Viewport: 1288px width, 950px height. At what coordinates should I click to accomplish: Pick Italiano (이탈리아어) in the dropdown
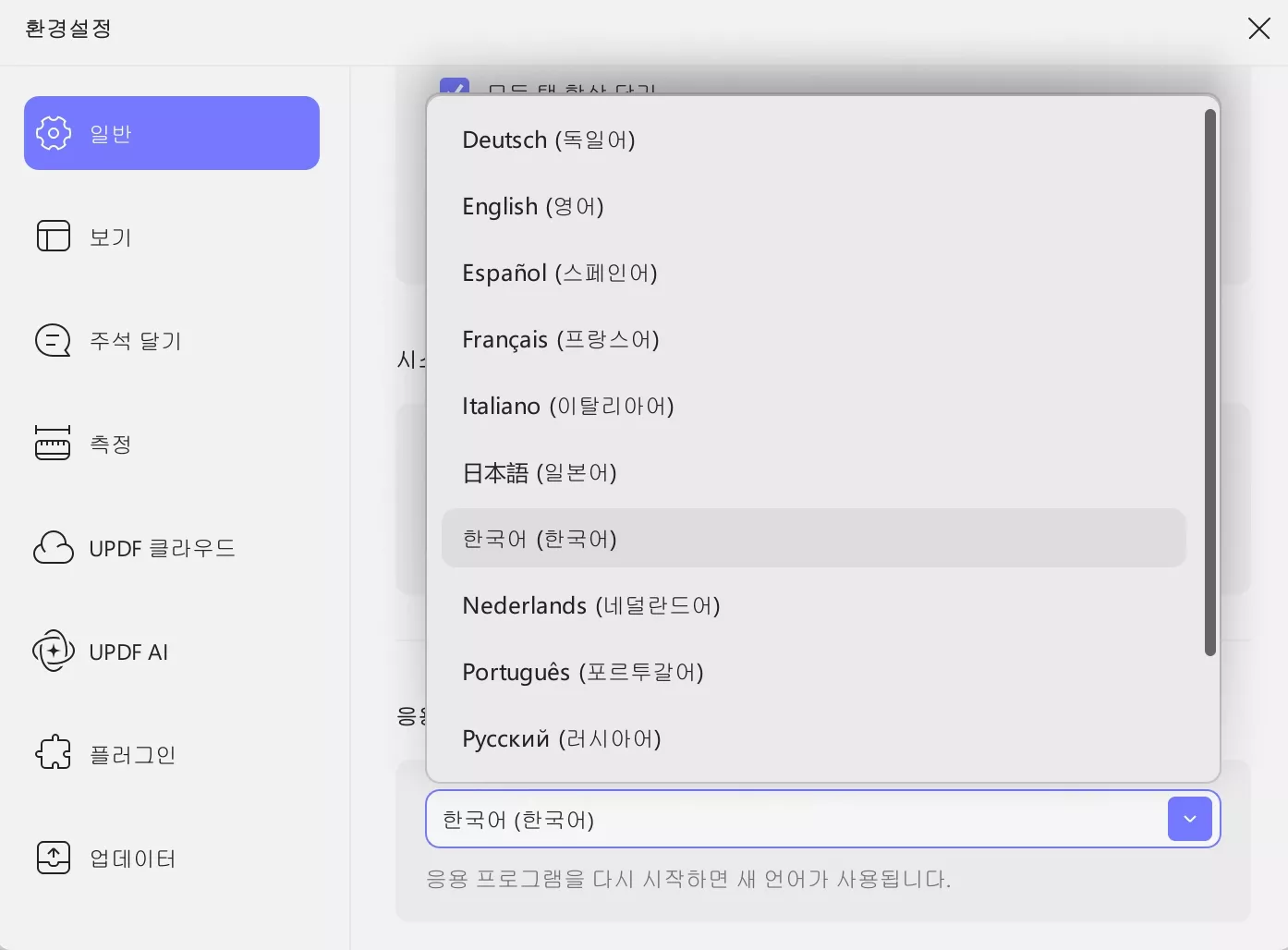(x=814, y=406)
